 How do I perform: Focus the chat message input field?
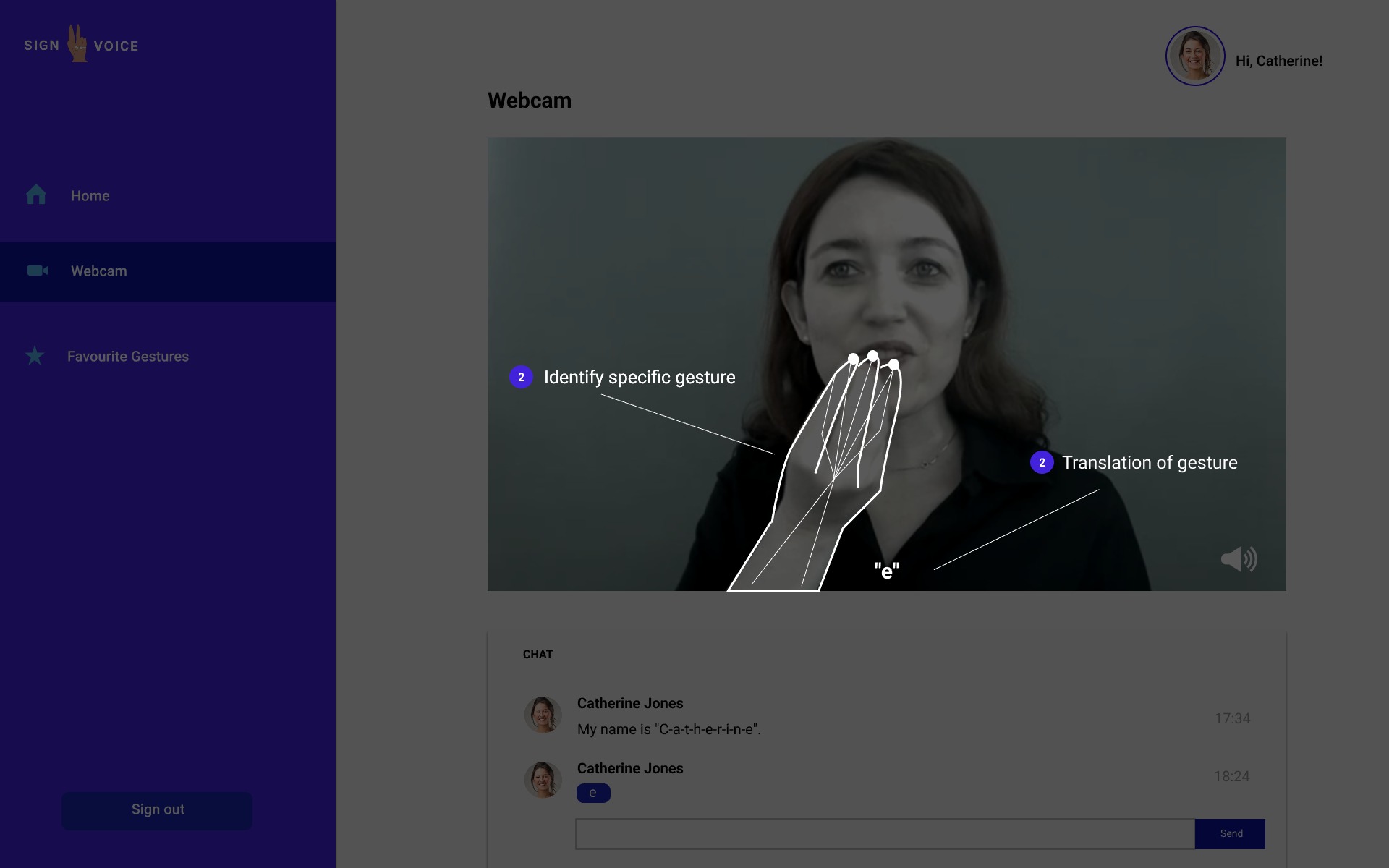(884, 834)
